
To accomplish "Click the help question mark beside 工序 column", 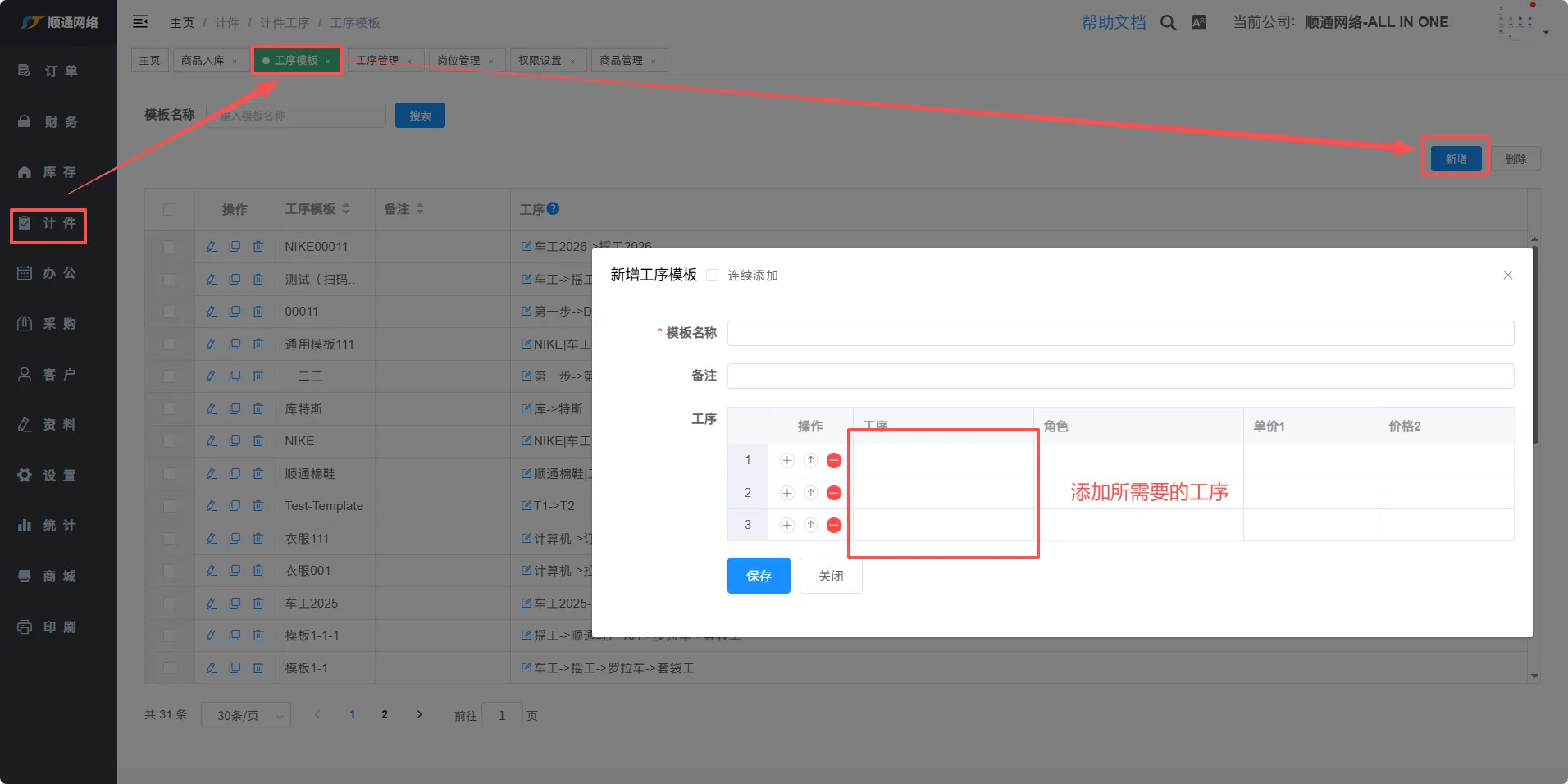I will tap(554, 208).
